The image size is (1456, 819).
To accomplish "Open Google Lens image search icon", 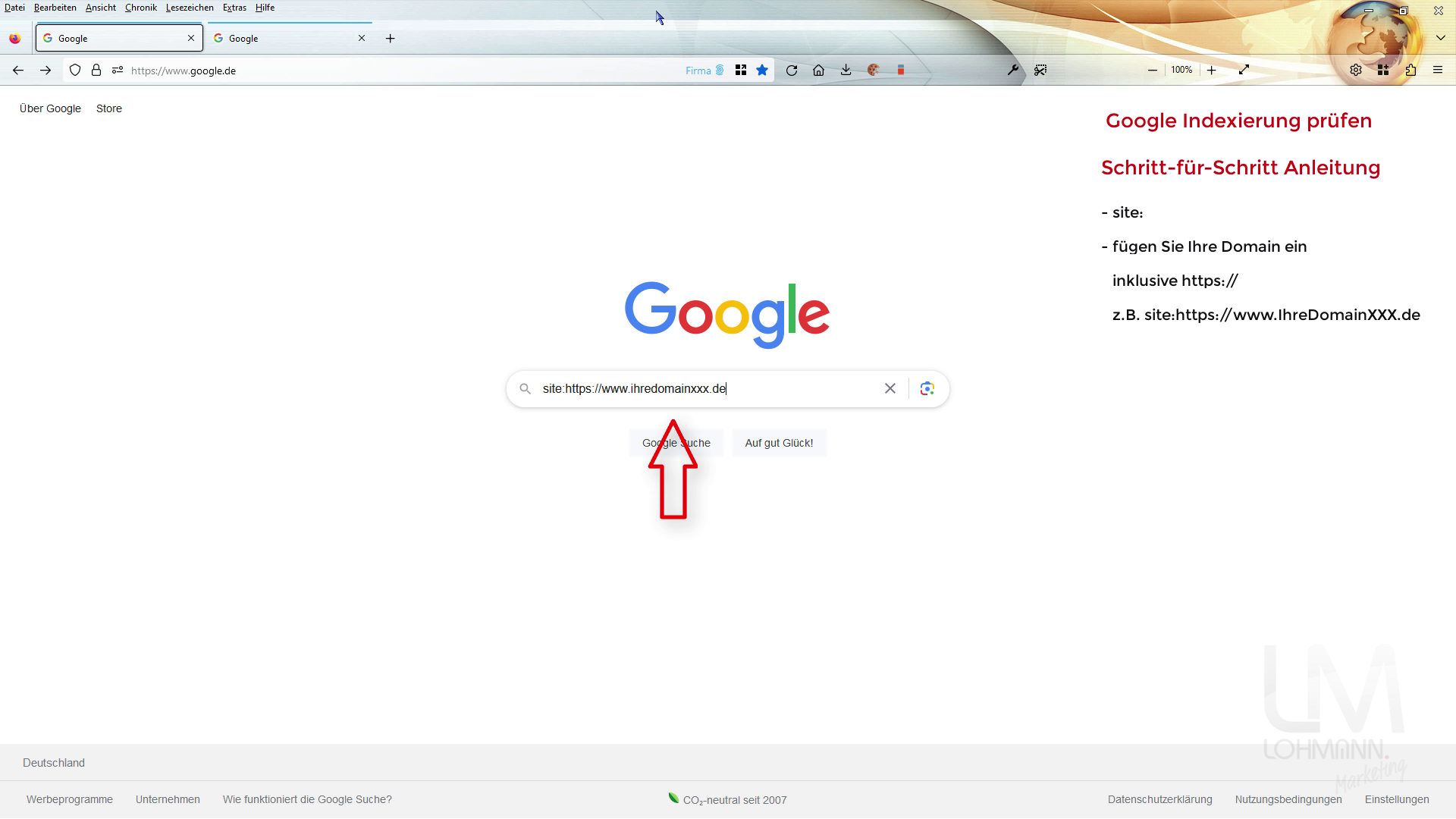I will 927,389.
